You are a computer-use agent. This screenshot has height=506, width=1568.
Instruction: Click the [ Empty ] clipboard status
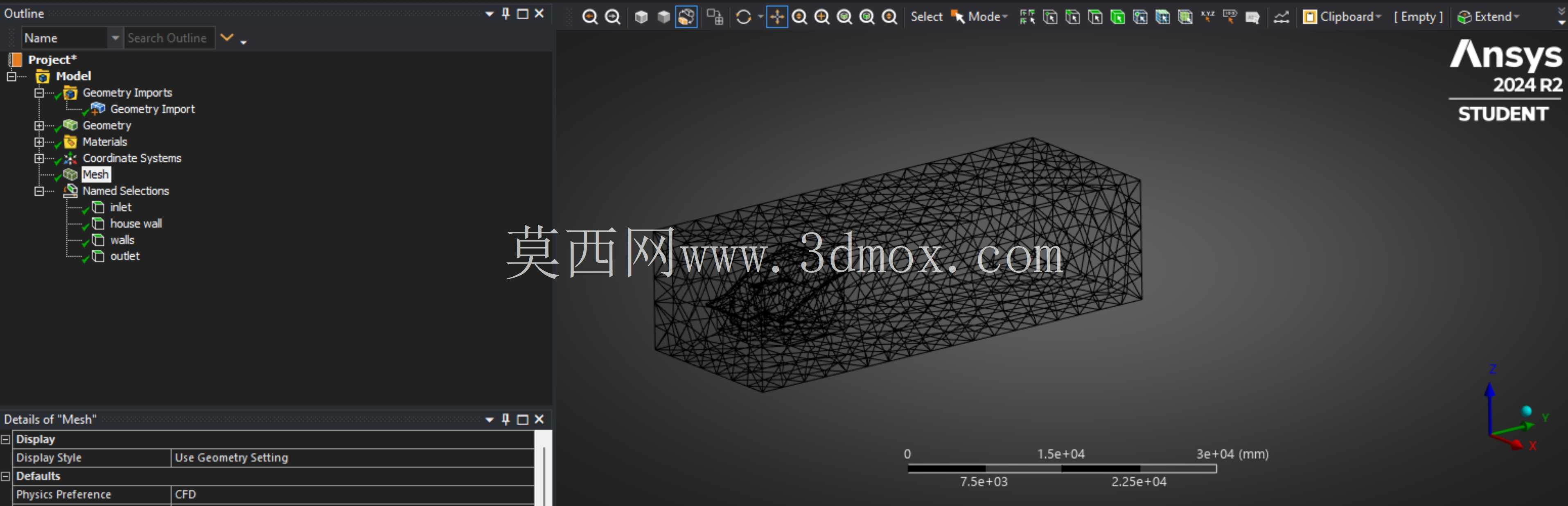click(x=1418, y=17)
